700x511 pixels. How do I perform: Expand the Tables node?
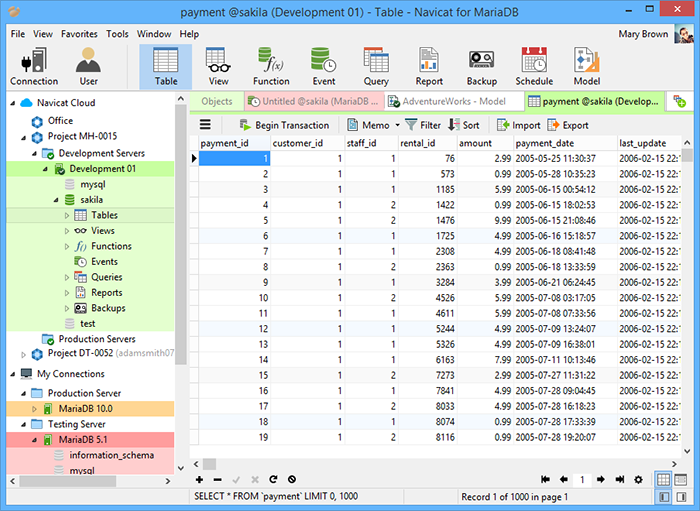click(67, 216)
